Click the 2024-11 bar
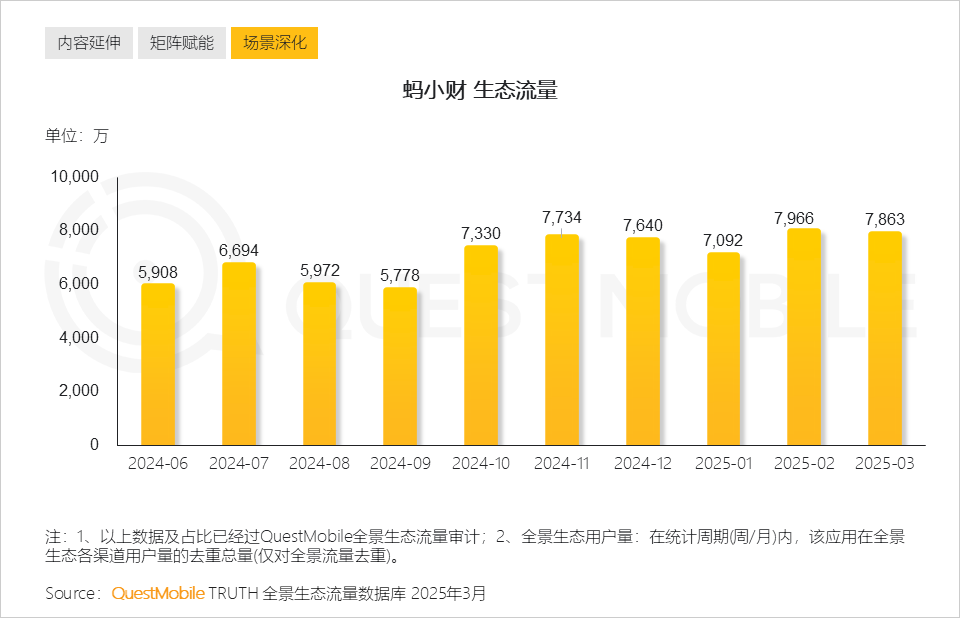960x618 pixels. [562, 340]
